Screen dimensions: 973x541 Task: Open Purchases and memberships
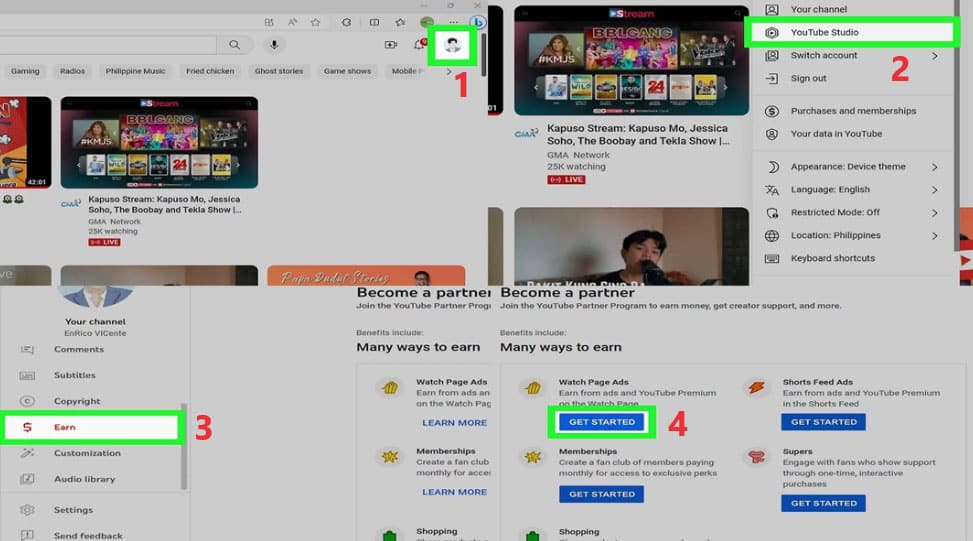[853, 110]
